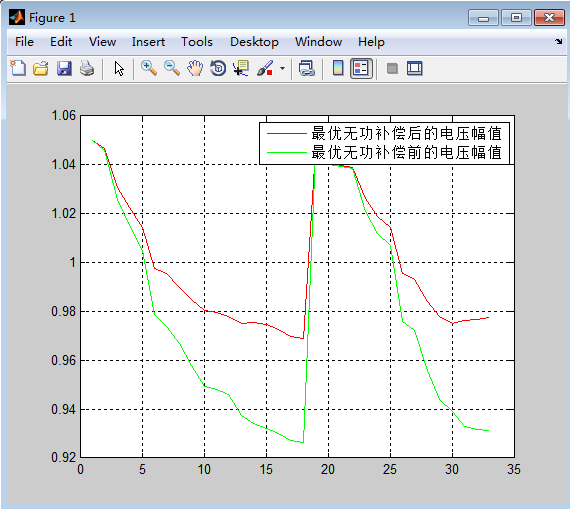Open the Insert menu
Image resolution: width=570 pixels, height=509 pixels.
click(148, 42)
